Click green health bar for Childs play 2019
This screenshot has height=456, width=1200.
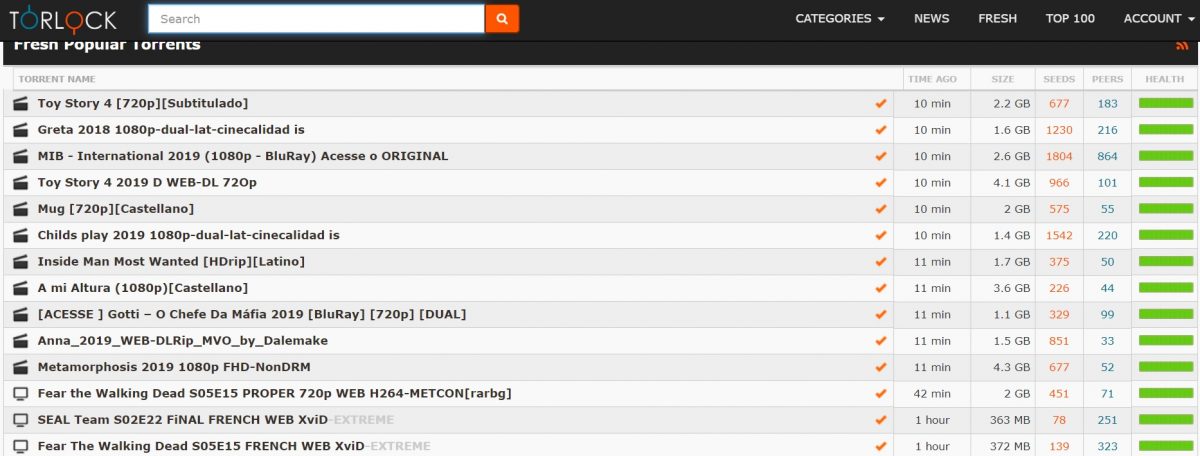1166,235
